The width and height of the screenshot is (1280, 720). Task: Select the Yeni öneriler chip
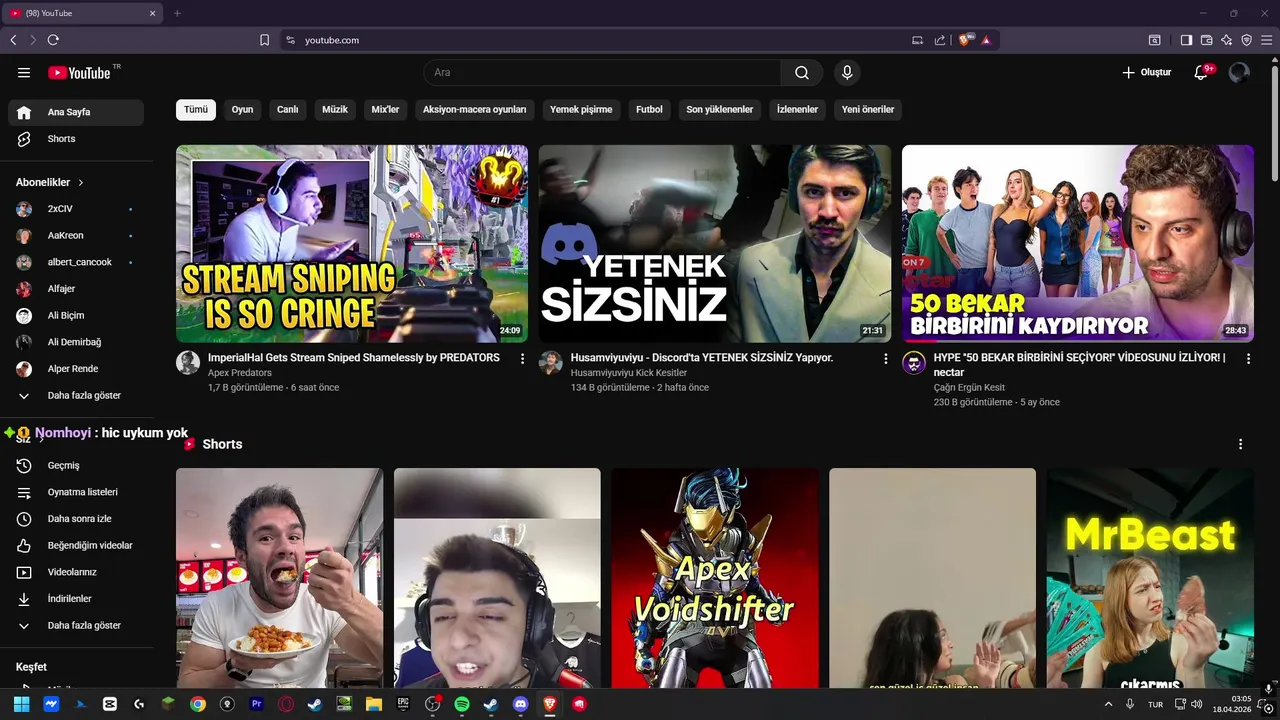pos(868,110)
